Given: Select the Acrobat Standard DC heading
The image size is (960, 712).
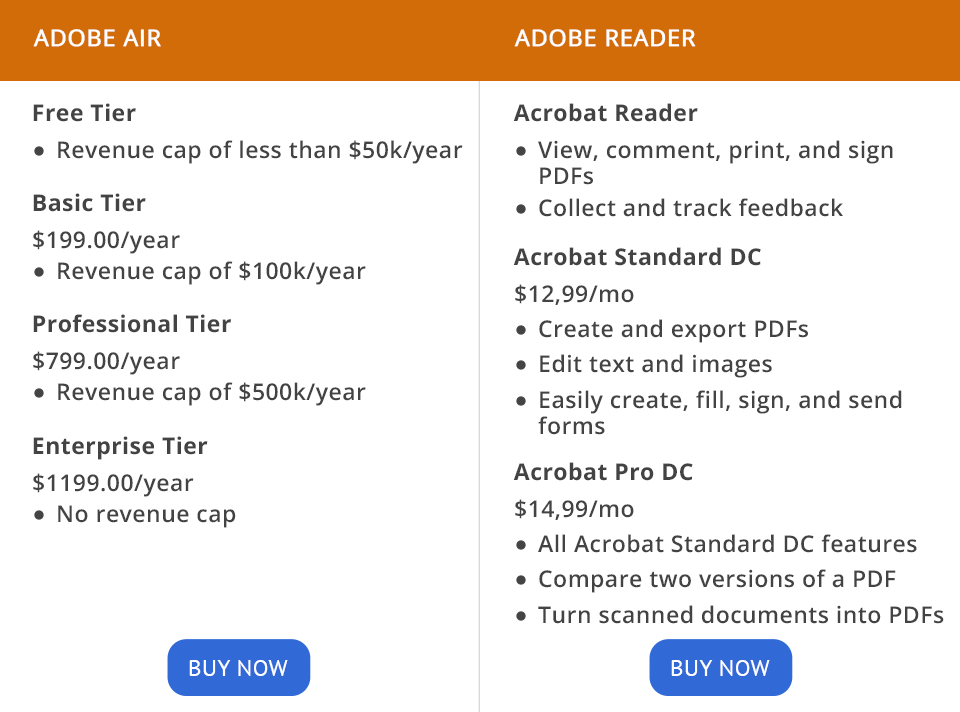Looking at the screenshot, I should point(637,257).
